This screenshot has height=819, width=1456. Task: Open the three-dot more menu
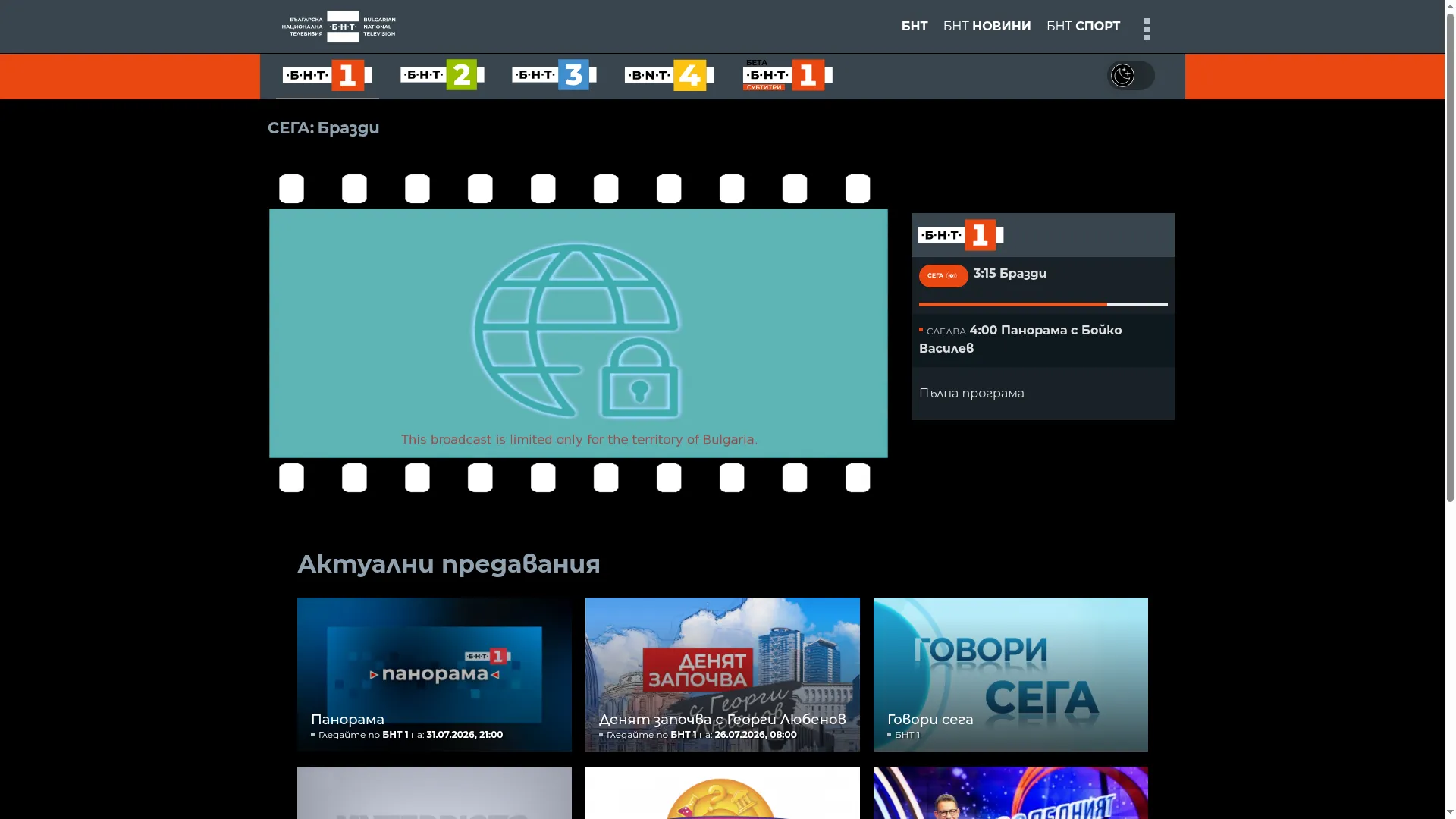(x=1147, y=29)
